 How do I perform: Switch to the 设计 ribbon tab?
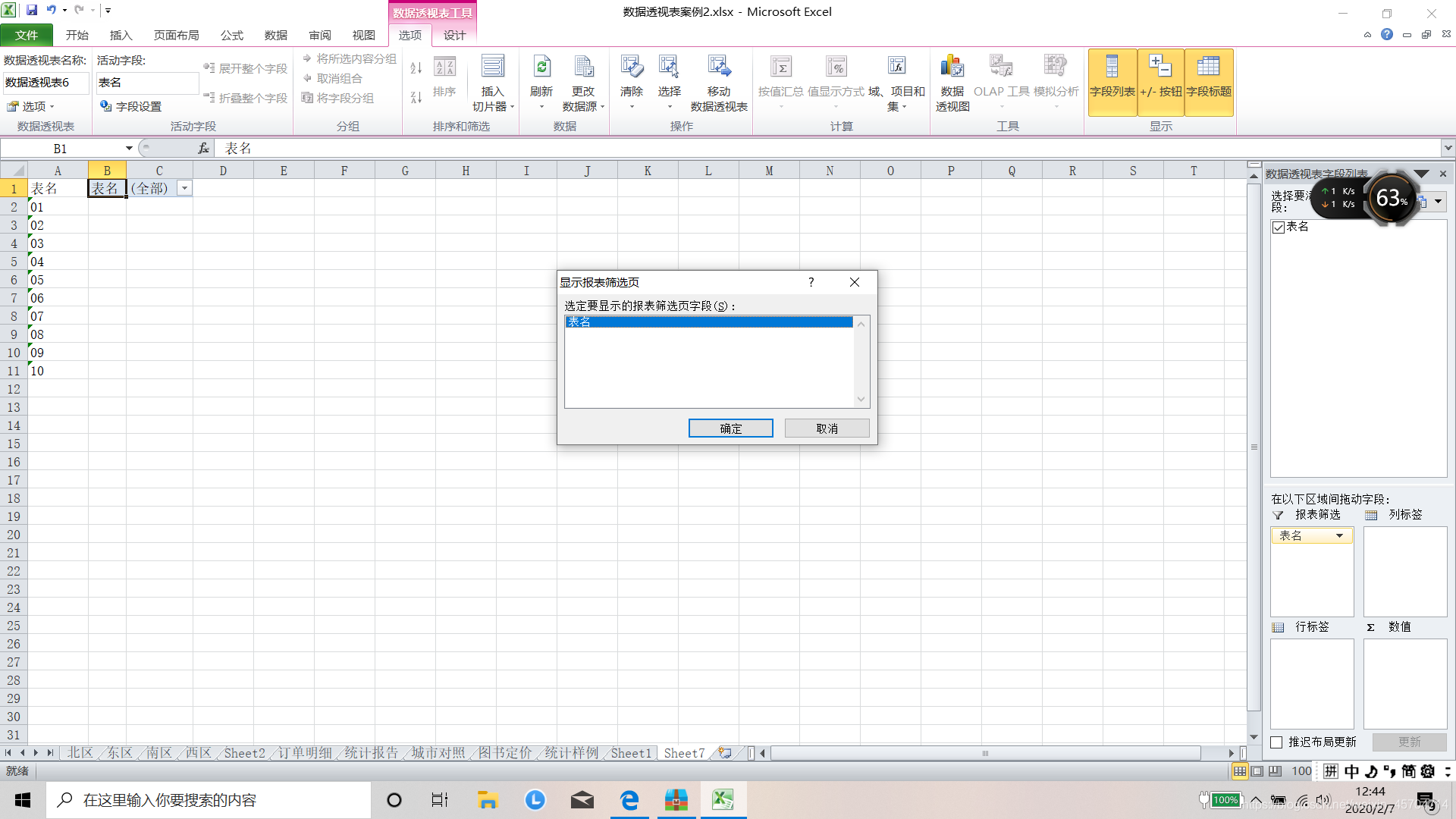click(x=454, y=35)
